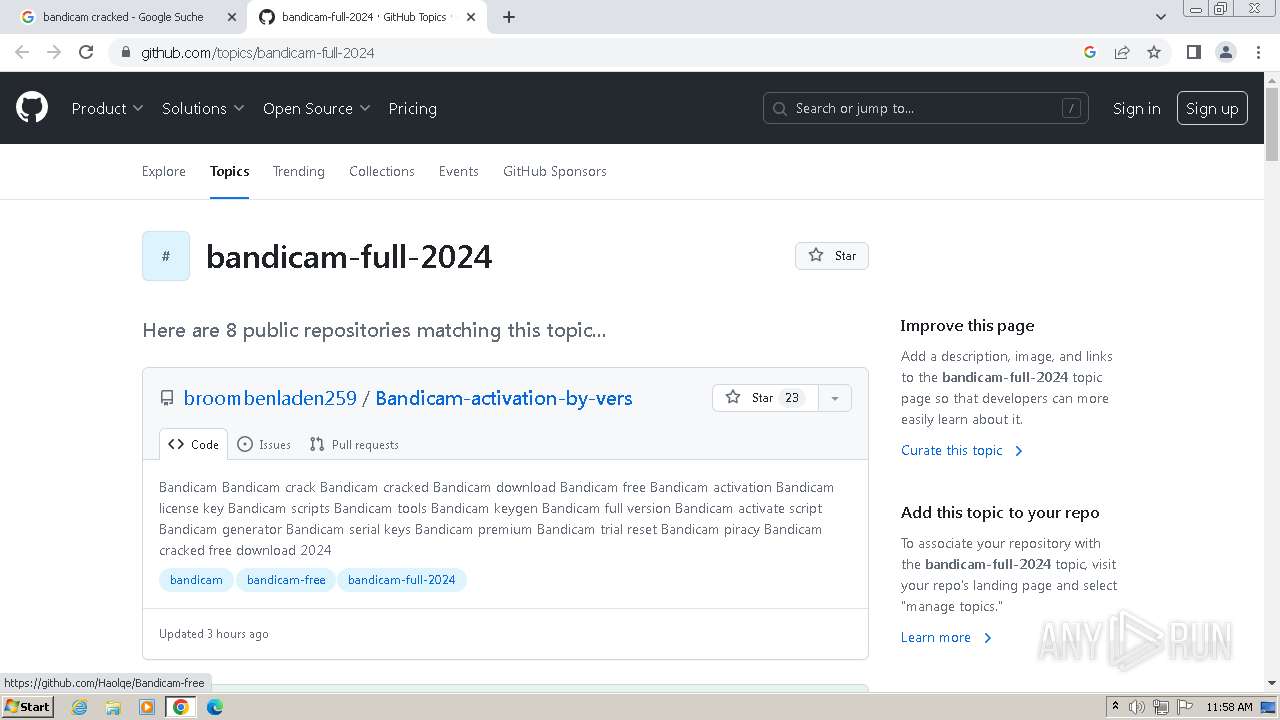This screenshot has height=720, width=1280.
Task: Click the bandicam topic tag
Action: 196,580
